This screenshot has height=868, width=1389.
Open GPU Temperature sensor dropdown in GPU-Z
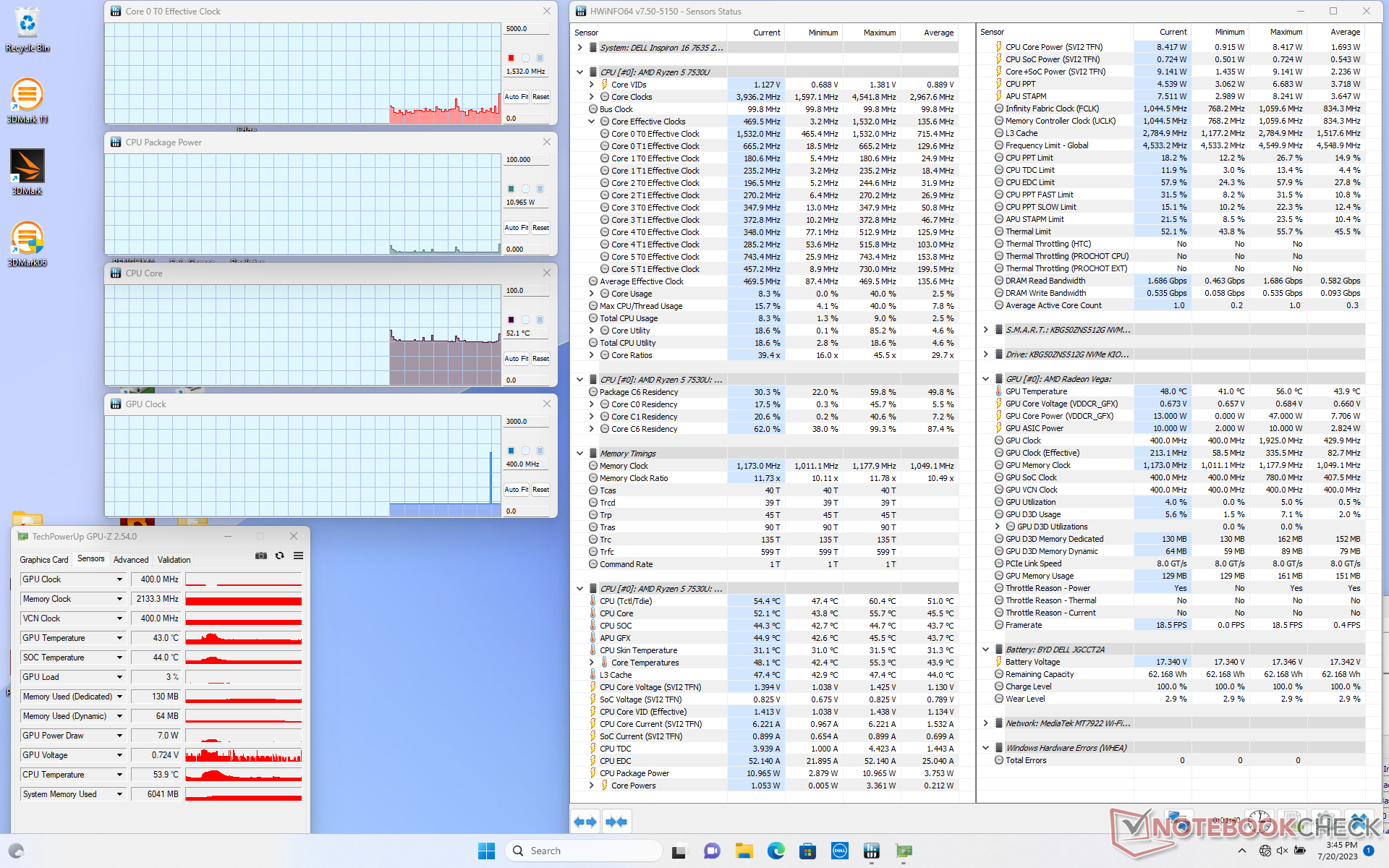(x=119, y=638)
